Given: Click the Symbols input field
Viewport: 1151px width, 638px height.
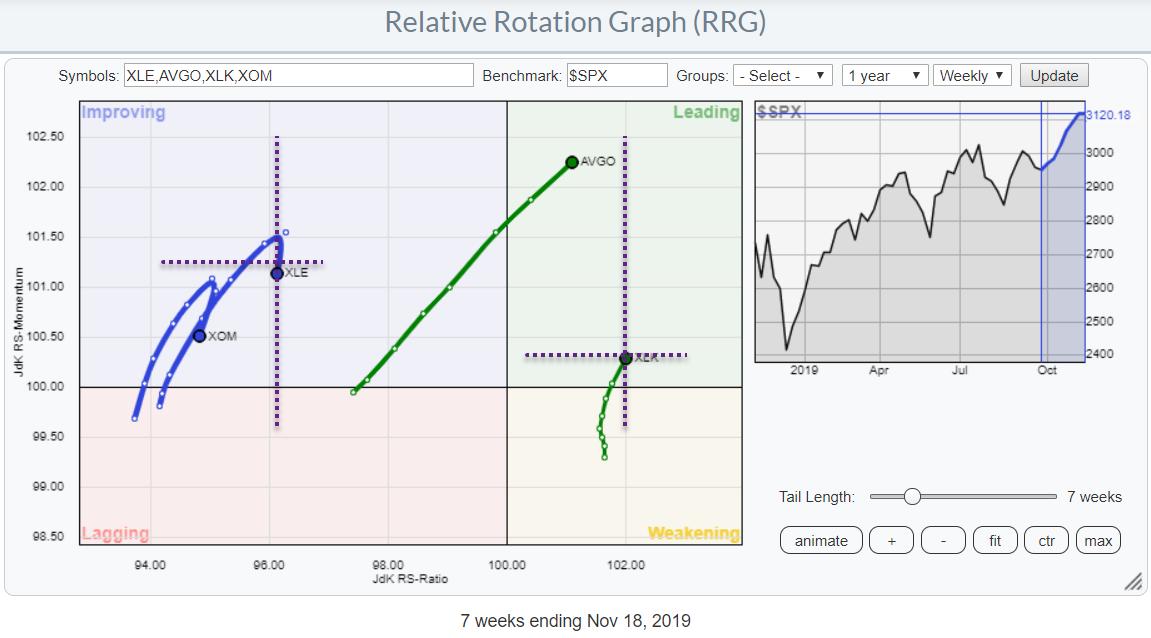Looking at the screenshot, I should coord(298,76).
